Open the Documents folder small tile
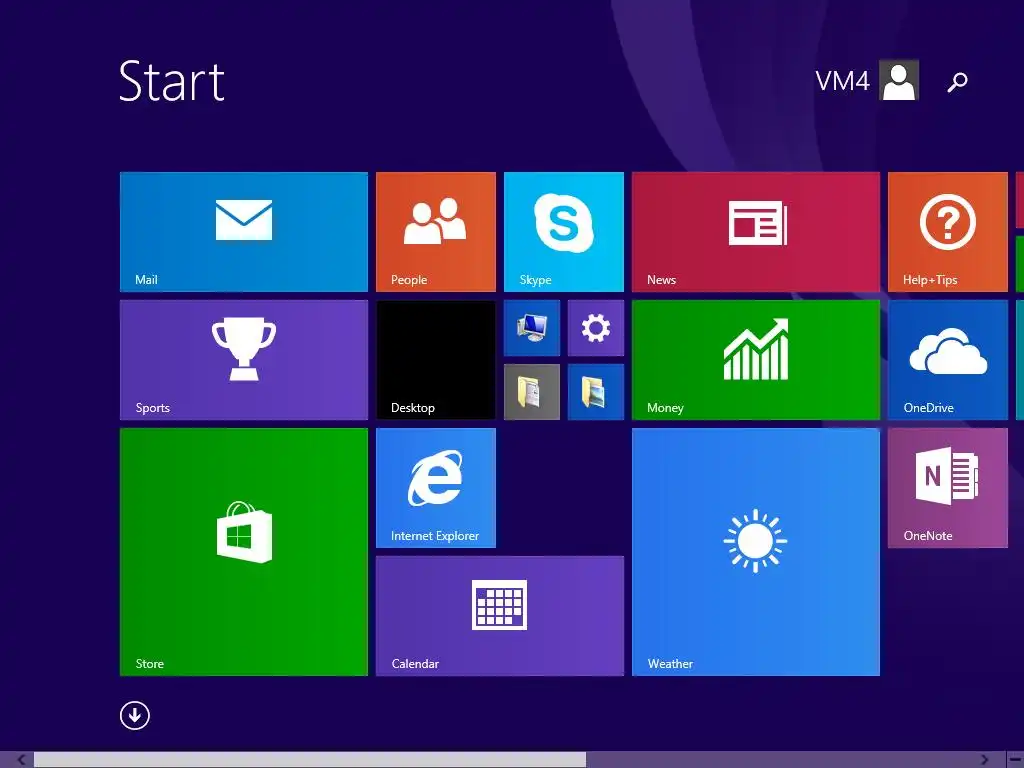Viewport: 1024px width, 768px height. pos(532,392)
